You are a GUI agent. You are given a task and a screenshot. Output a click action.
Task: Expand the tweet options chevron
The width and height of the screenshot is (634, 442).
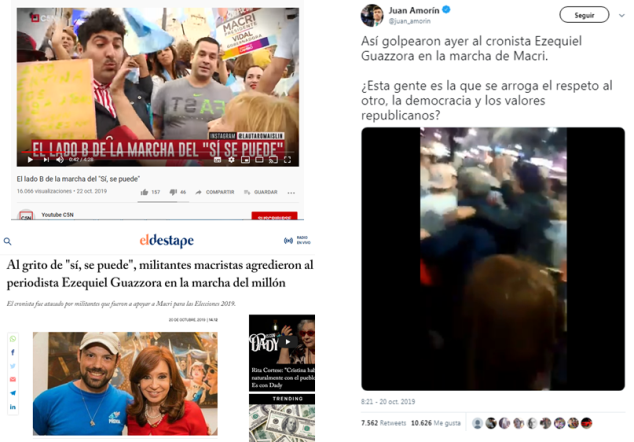click(622, 15)
